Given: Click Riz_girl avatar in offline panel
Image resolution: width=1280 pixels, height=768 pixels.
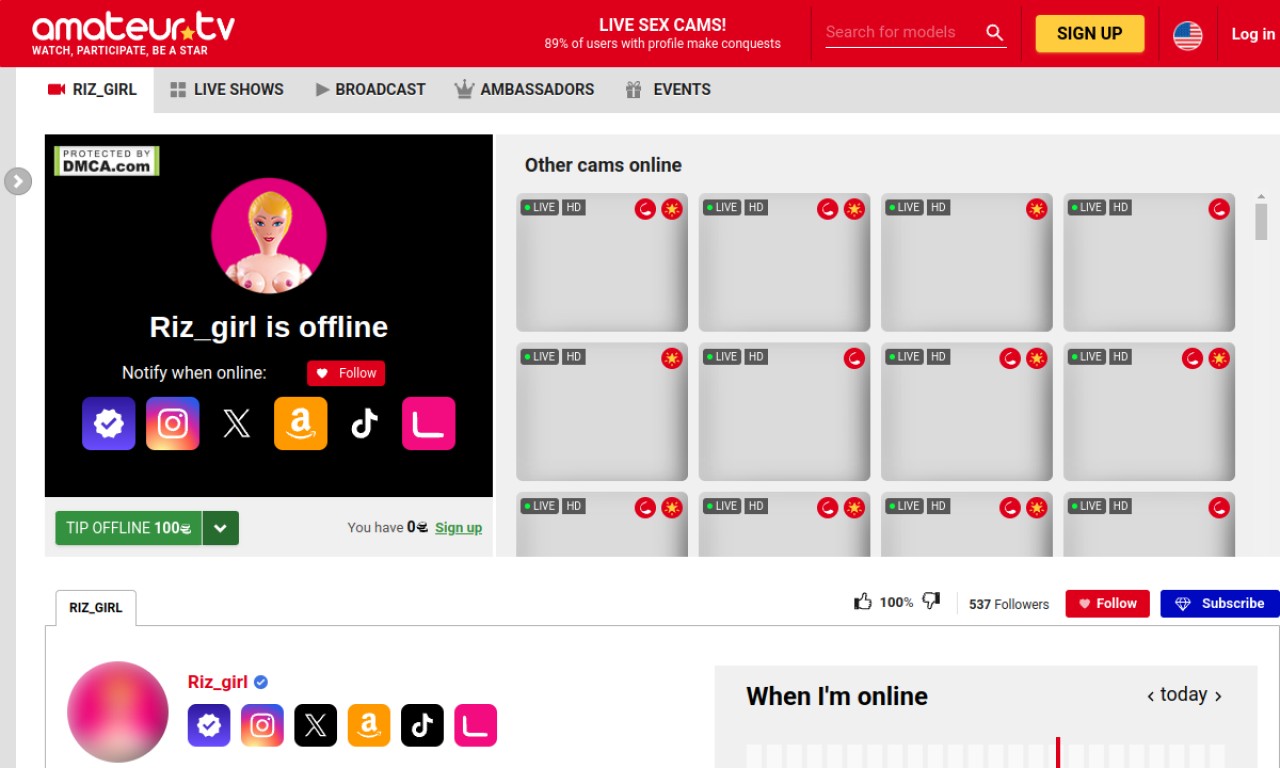Looking at the screenshot, I should [x=269, y=236].
